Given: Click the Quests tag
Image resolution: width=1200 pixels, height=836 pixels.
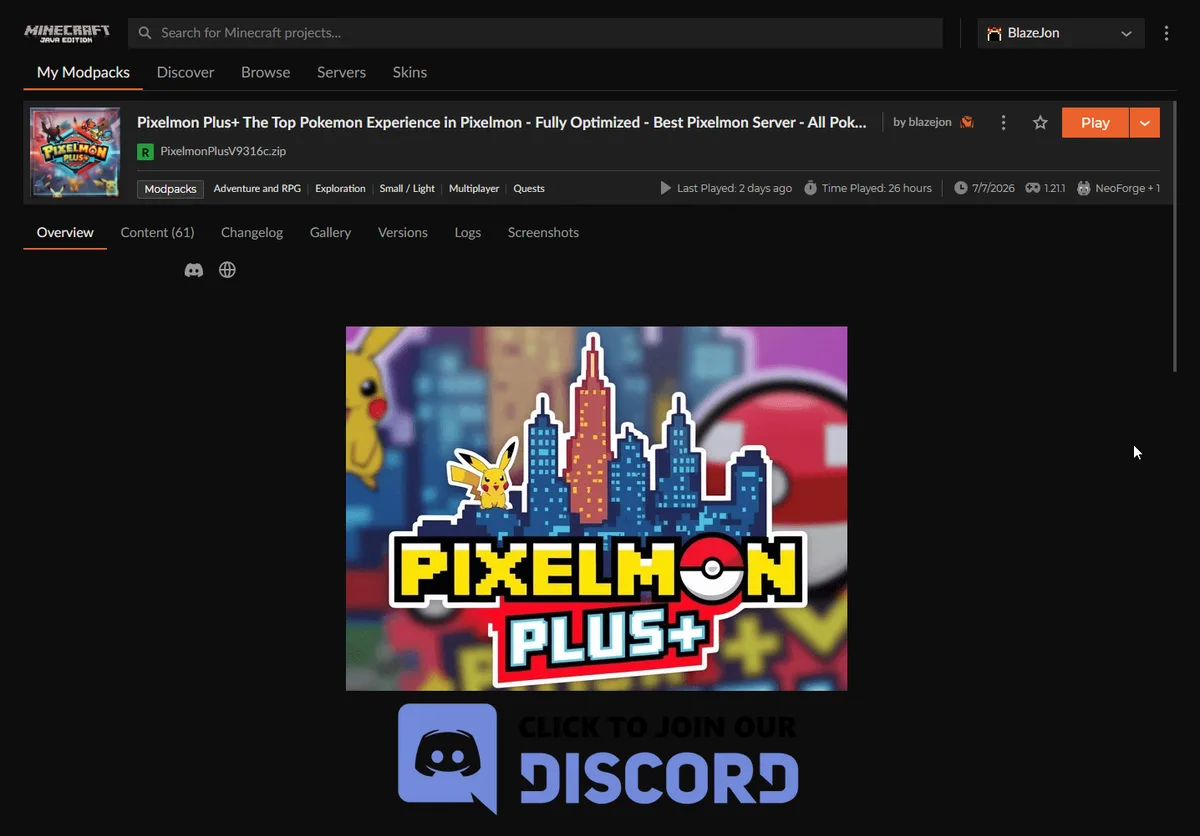Looking at the screenshot, I should tap(529, 188).
